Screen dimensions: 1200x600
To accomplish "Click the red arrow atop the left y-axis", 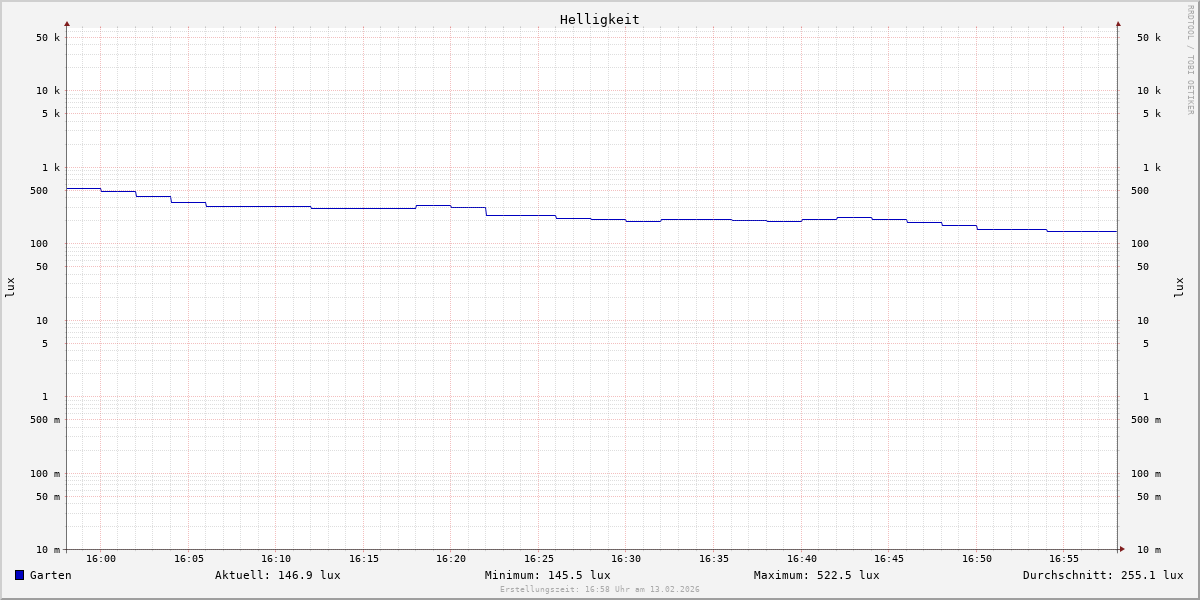I will coord(67,23).
